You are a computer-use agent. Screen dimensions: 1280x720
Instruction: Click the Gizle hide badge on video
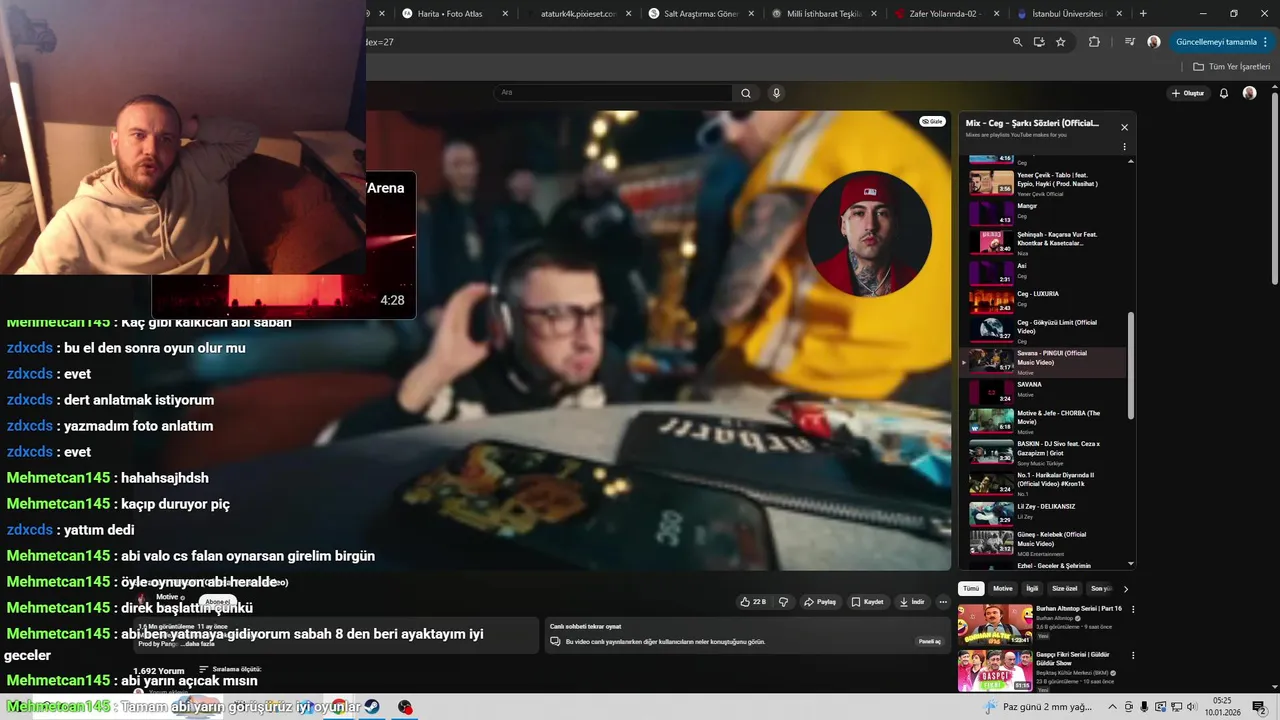pyautogui.click(x=932, y=121)
